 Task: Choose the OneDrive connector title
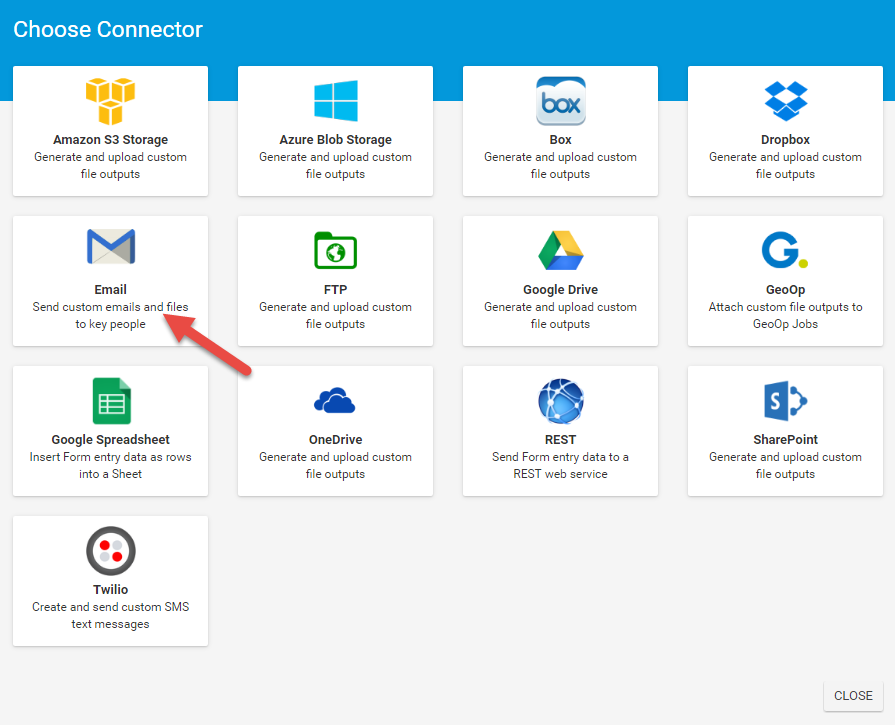click(x=336, y=440)
